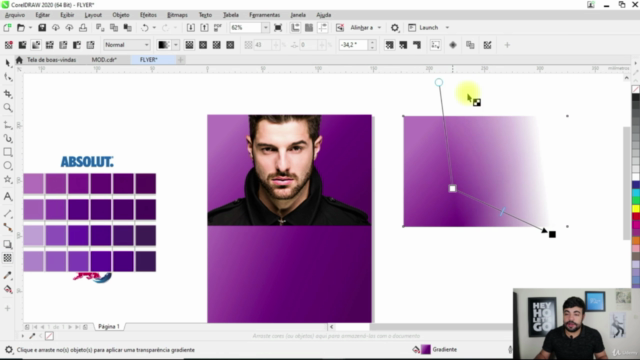Click the Import icon
The height and width of the screenshot is (360, 640).
191,28
